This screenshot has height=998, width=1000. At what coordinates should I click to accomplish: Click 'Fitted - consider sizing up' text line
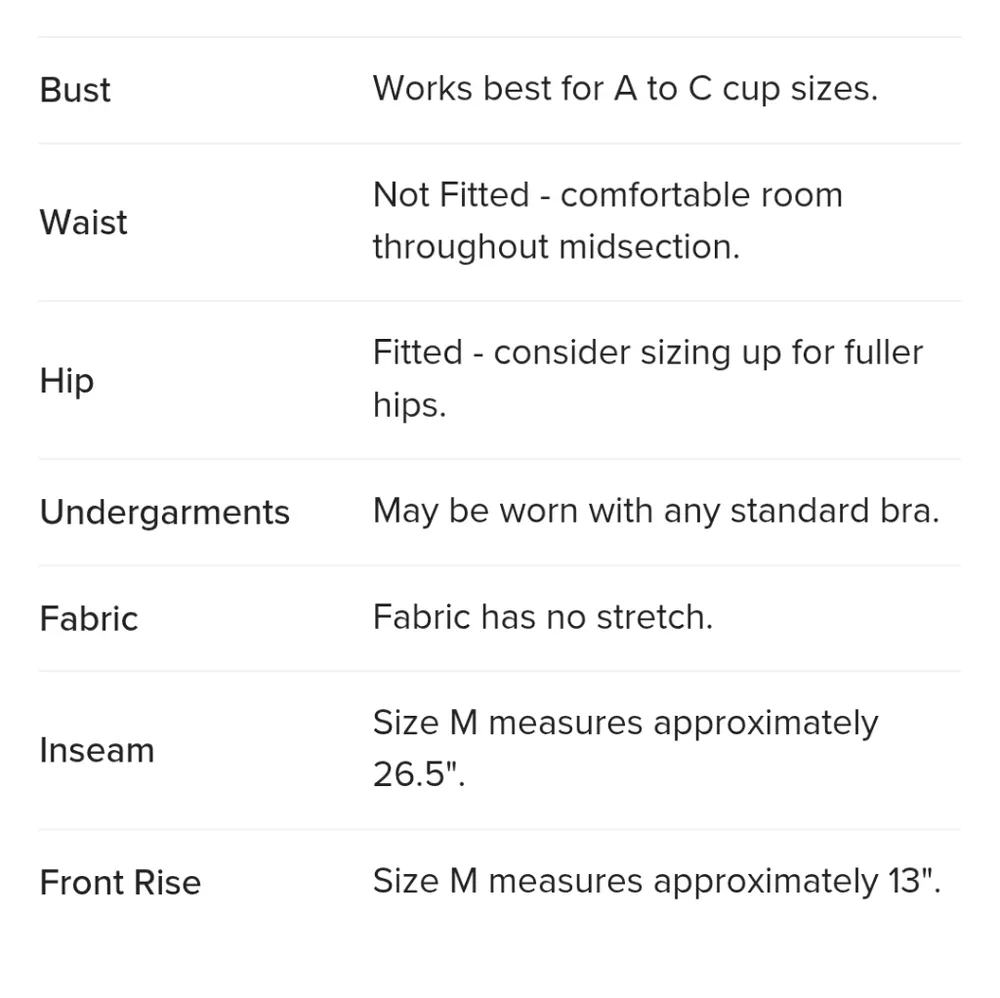pos(647,353)
